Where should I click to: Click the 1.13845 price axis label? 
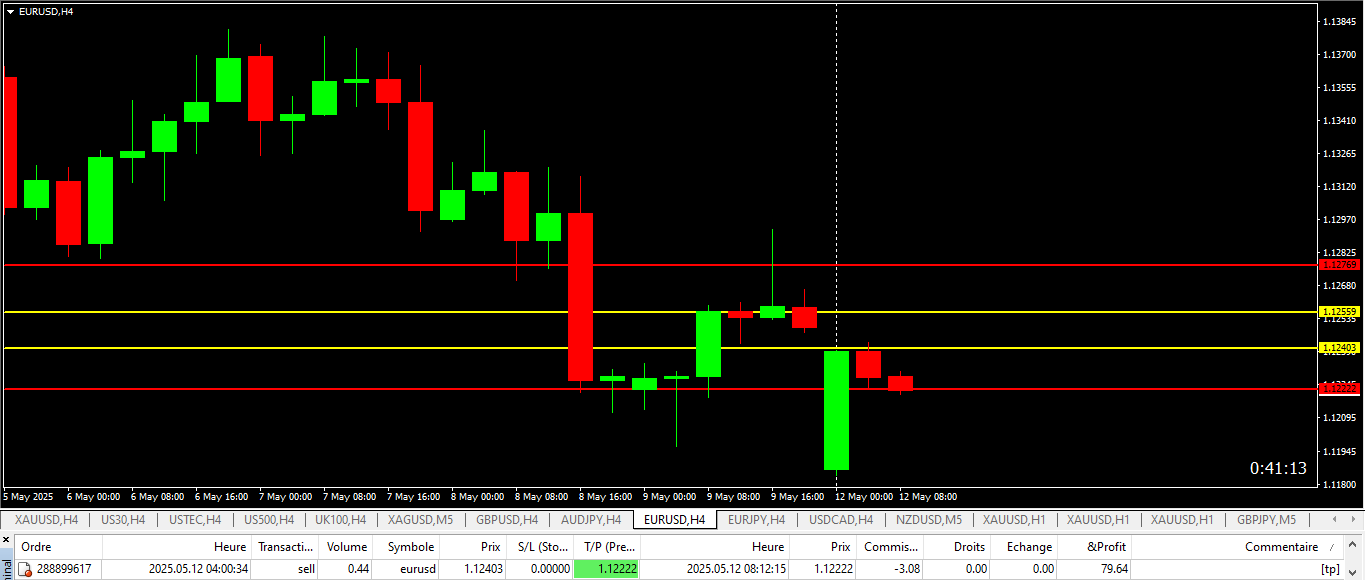pyautogui.click(x=1340, y=21)
